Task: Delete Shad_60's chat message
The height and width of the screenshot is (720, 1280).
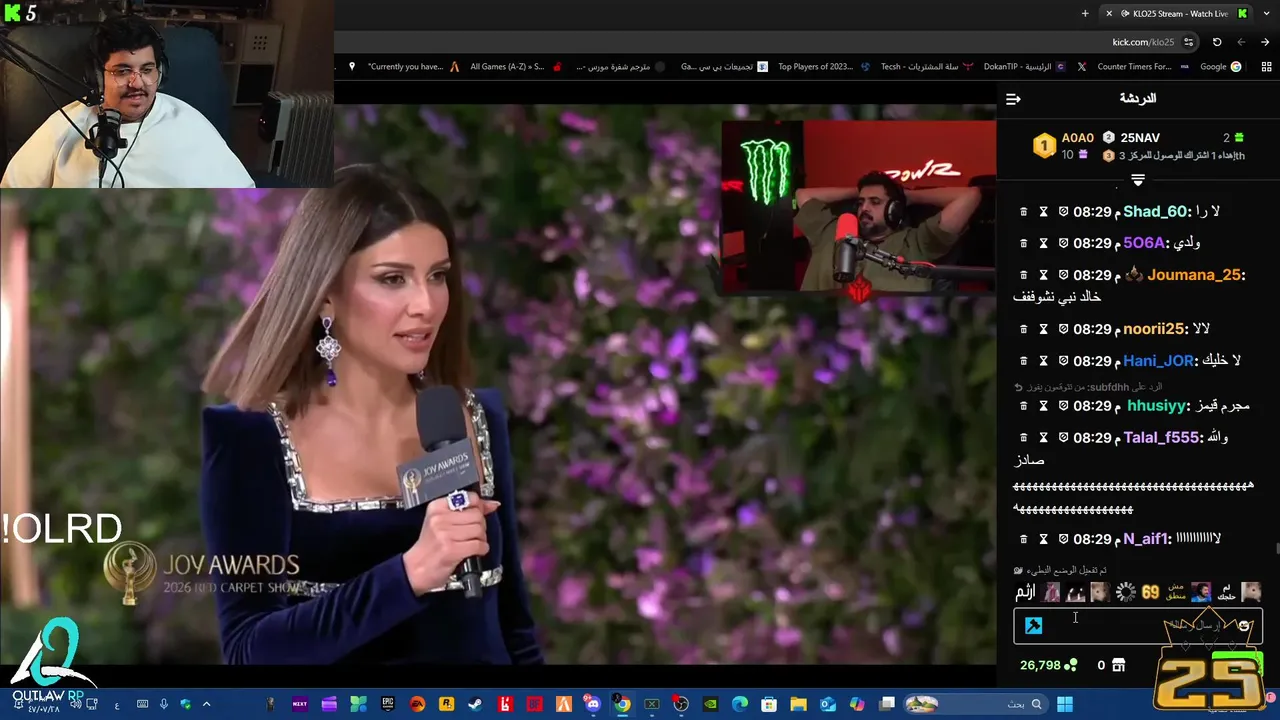Action: coord(1023,212)
